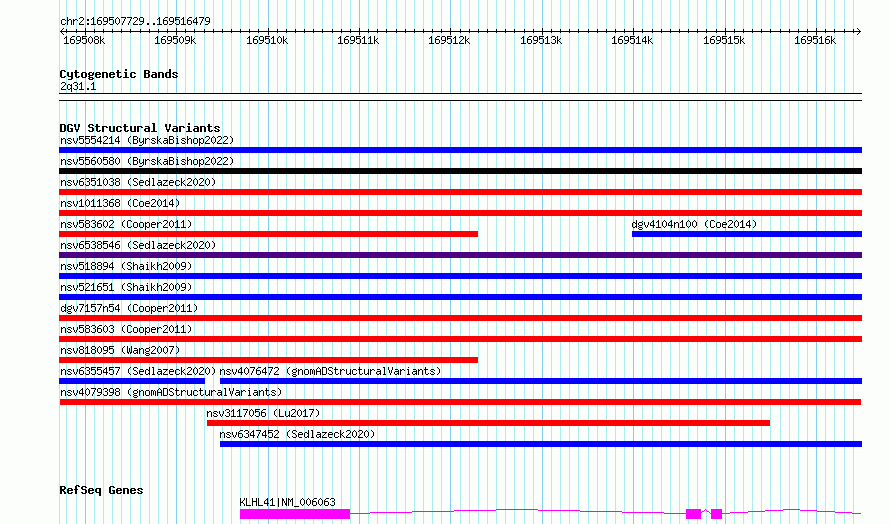The image size is (890, 524).
Task: Open the nsv521651 (Shaikh2009) label
Action: (126, 287)
